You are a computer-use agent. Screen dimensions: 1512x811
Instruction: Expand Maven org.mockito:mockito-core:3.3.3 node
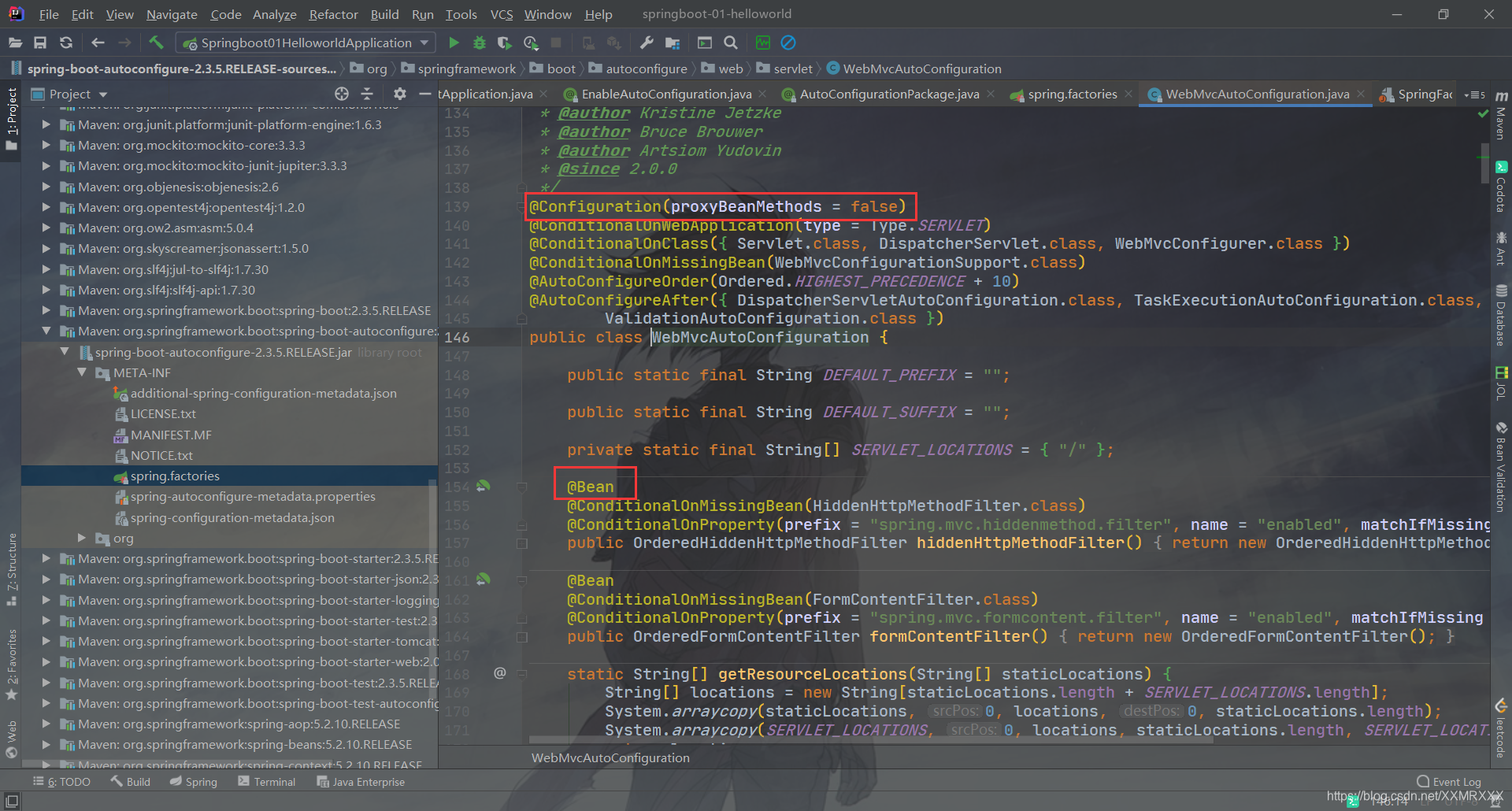pos(46,145)
